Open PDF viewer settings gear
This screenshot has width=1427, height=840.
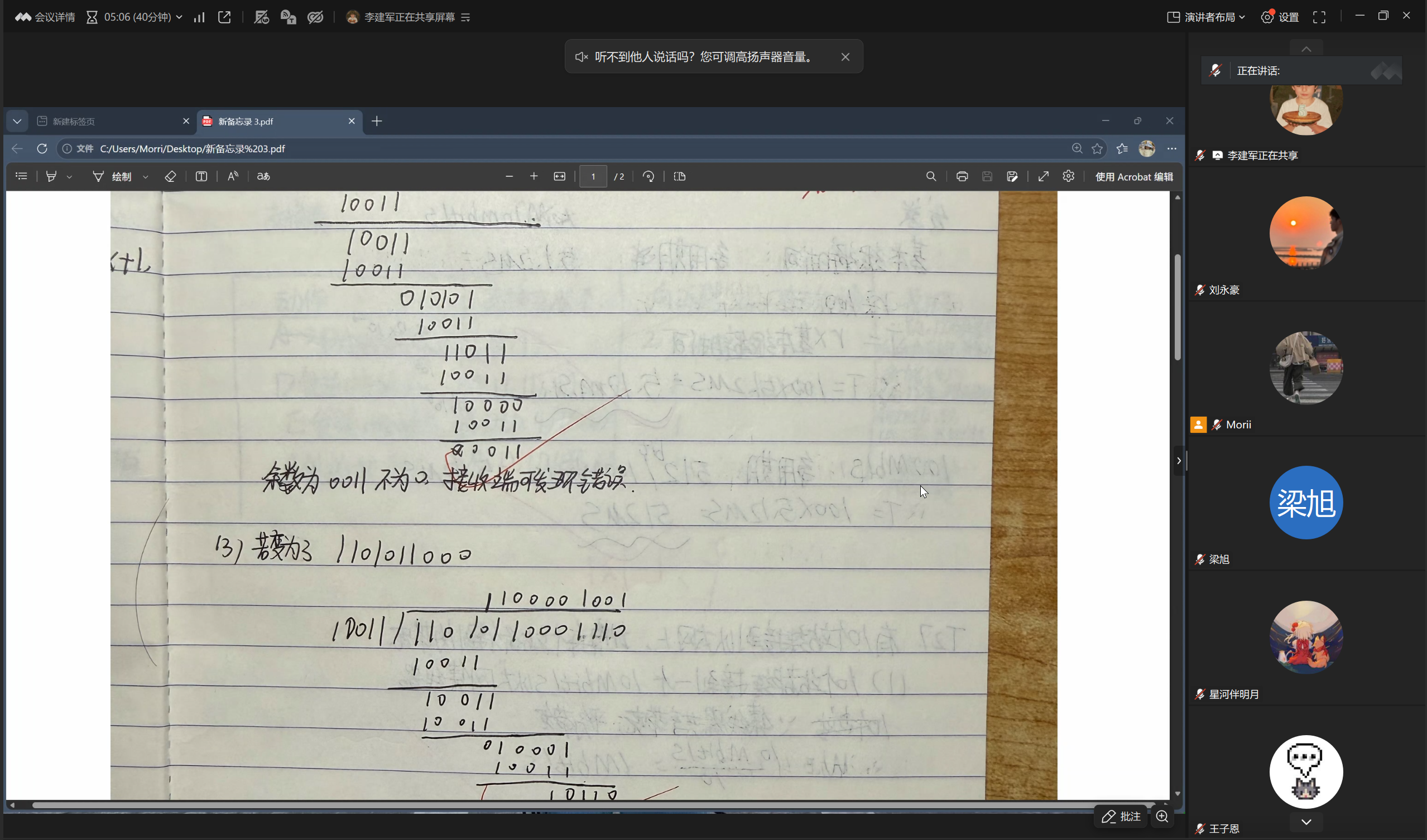click(1068, 176)
